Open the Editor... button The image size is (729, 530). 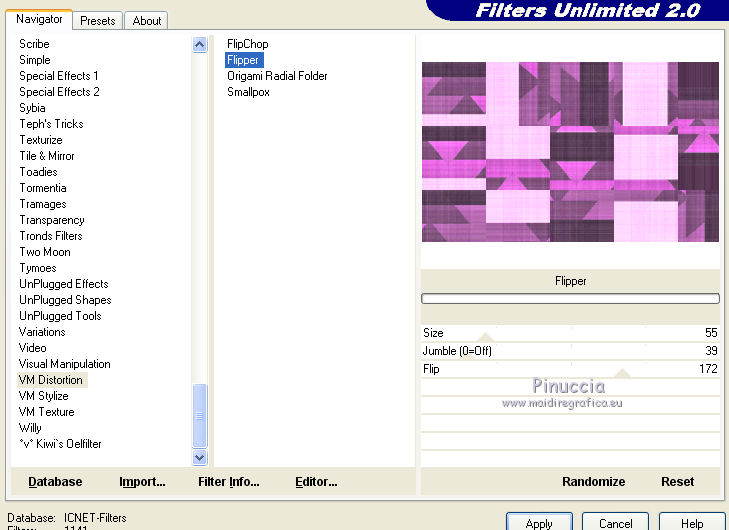tap(316, 482)
